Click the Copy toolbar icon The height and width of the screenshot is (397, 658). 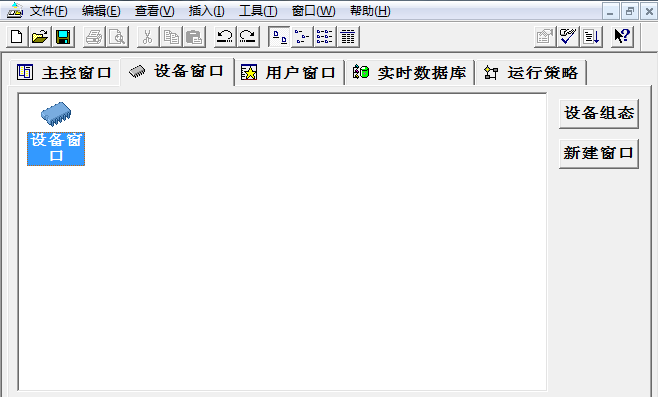pos(171,37)
